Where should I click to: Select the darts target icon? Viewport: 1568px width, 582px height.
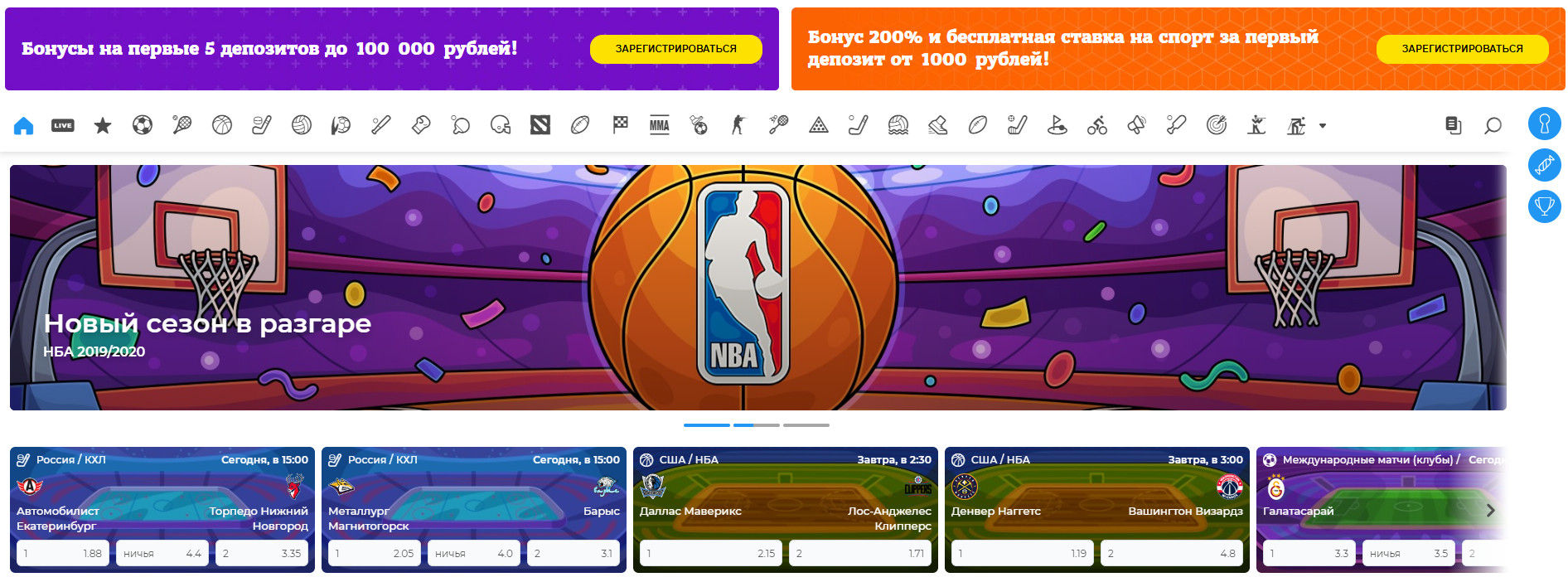coord(1217,125)
